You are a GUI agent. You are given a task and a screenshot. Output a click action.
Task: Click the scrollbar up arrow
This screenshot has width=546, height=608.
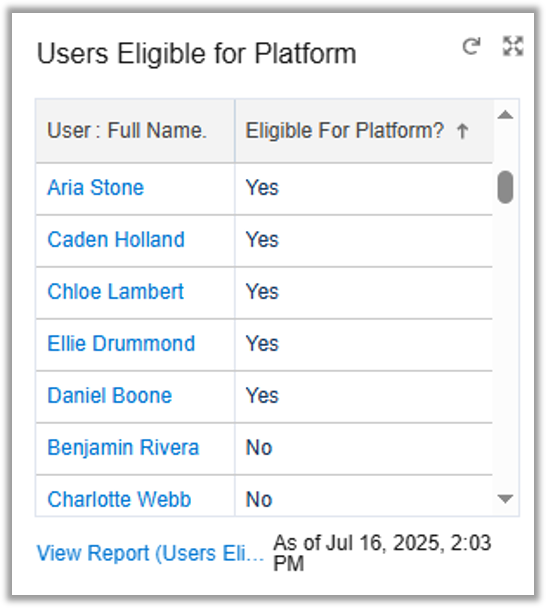coord(505,115)
